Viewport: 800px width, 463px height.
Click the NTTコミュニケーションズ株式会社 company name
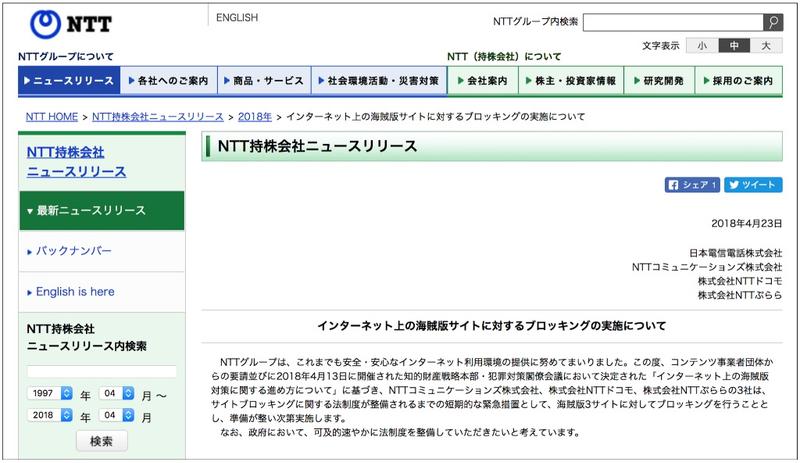[707, 267]
